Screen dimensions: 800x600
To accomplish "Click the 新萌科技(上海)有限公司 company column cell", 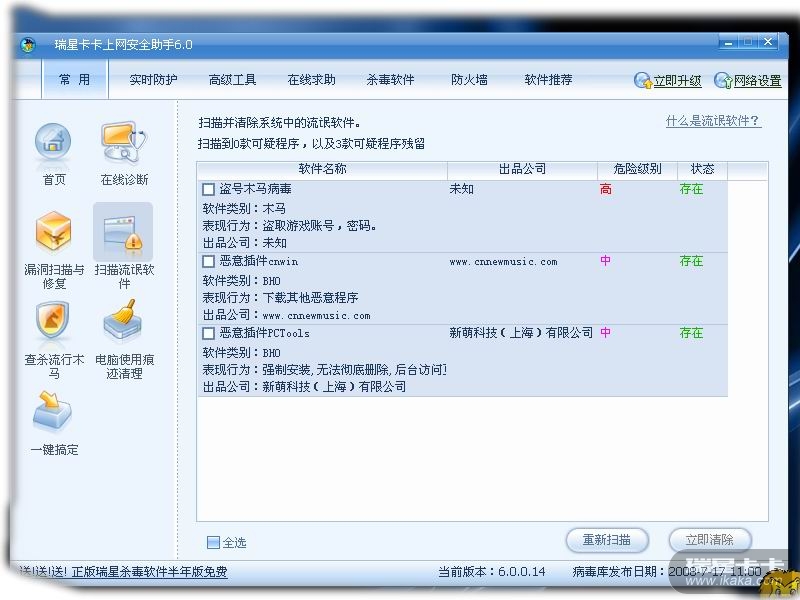I will (521, 333).
